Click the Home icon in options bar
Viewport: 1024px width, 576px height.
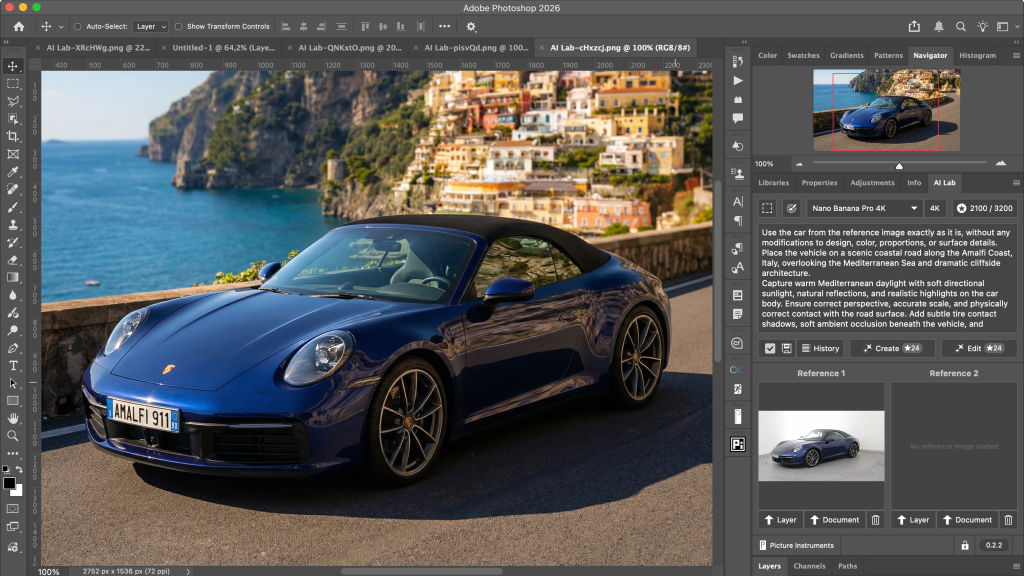[x=18, y=26]
